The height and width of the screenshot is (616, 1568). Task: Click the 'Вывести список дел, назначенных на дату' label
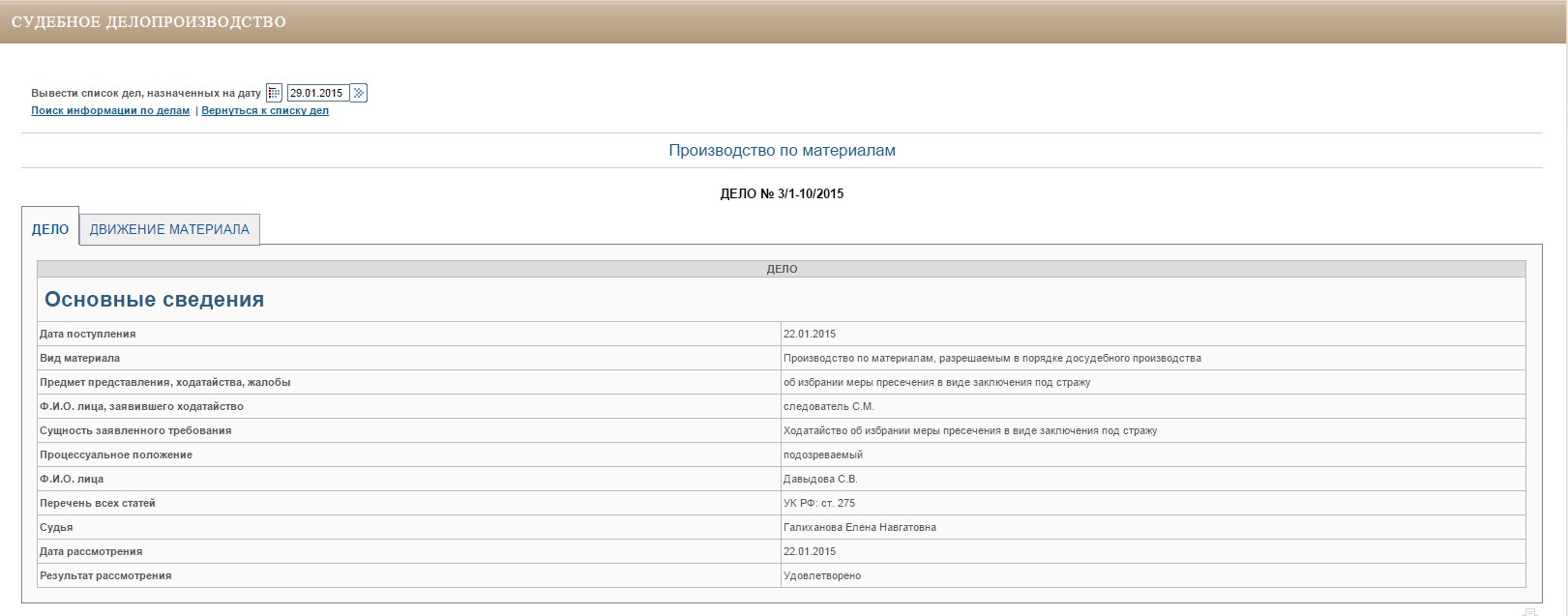[x=146, y=94]
